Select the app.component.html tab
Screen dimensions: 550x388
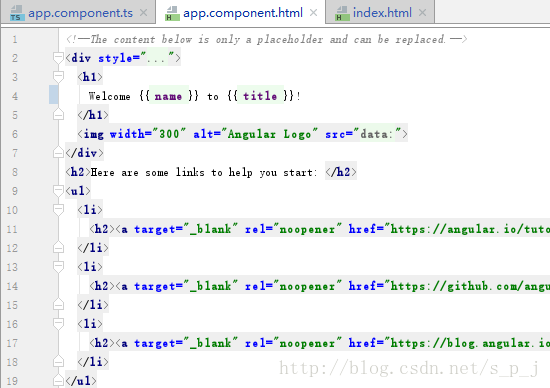click(242, 13)
